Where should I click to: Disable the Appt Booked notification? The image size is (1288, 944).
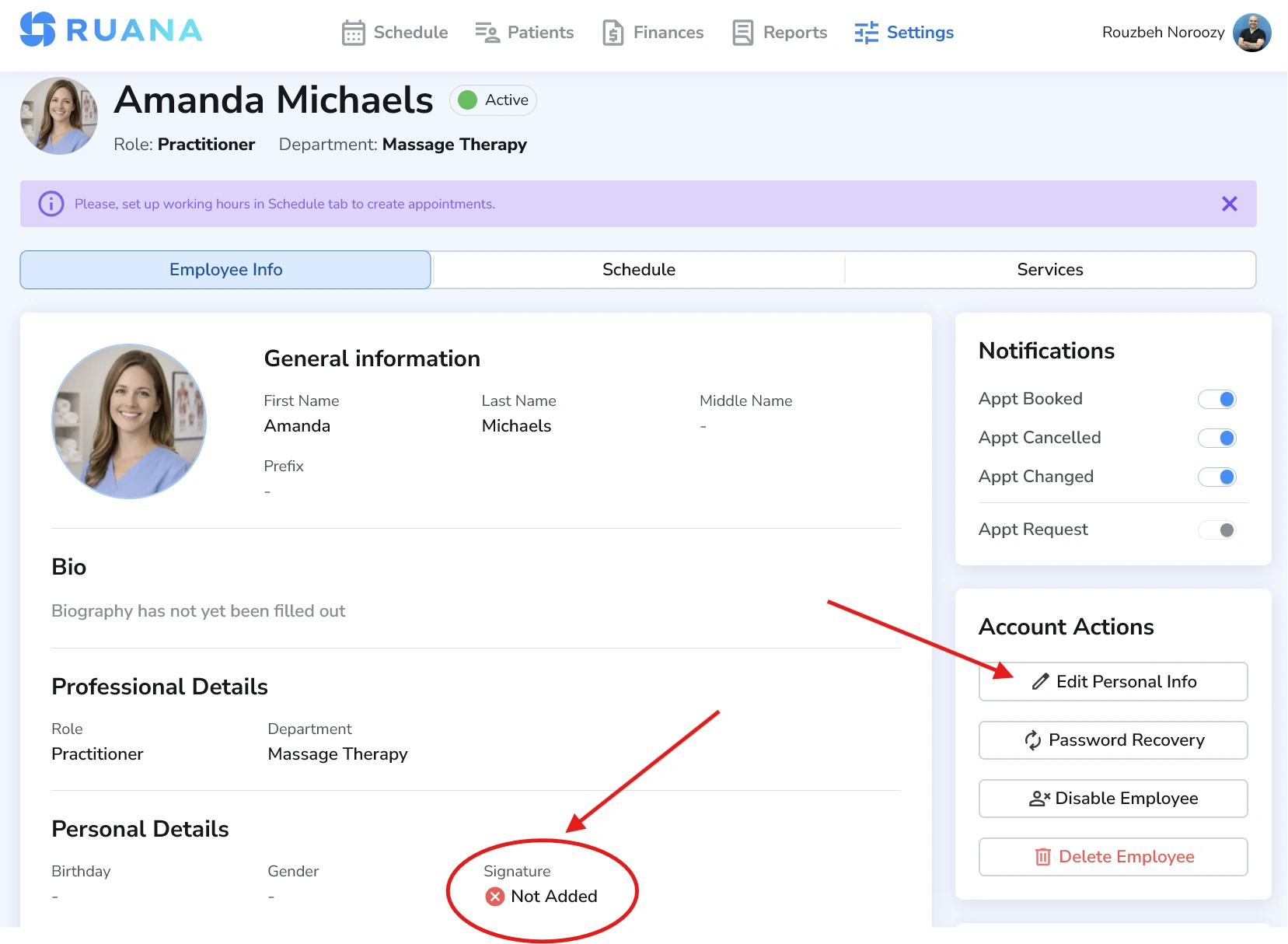pyautogui.click(x=1217, y=399)
